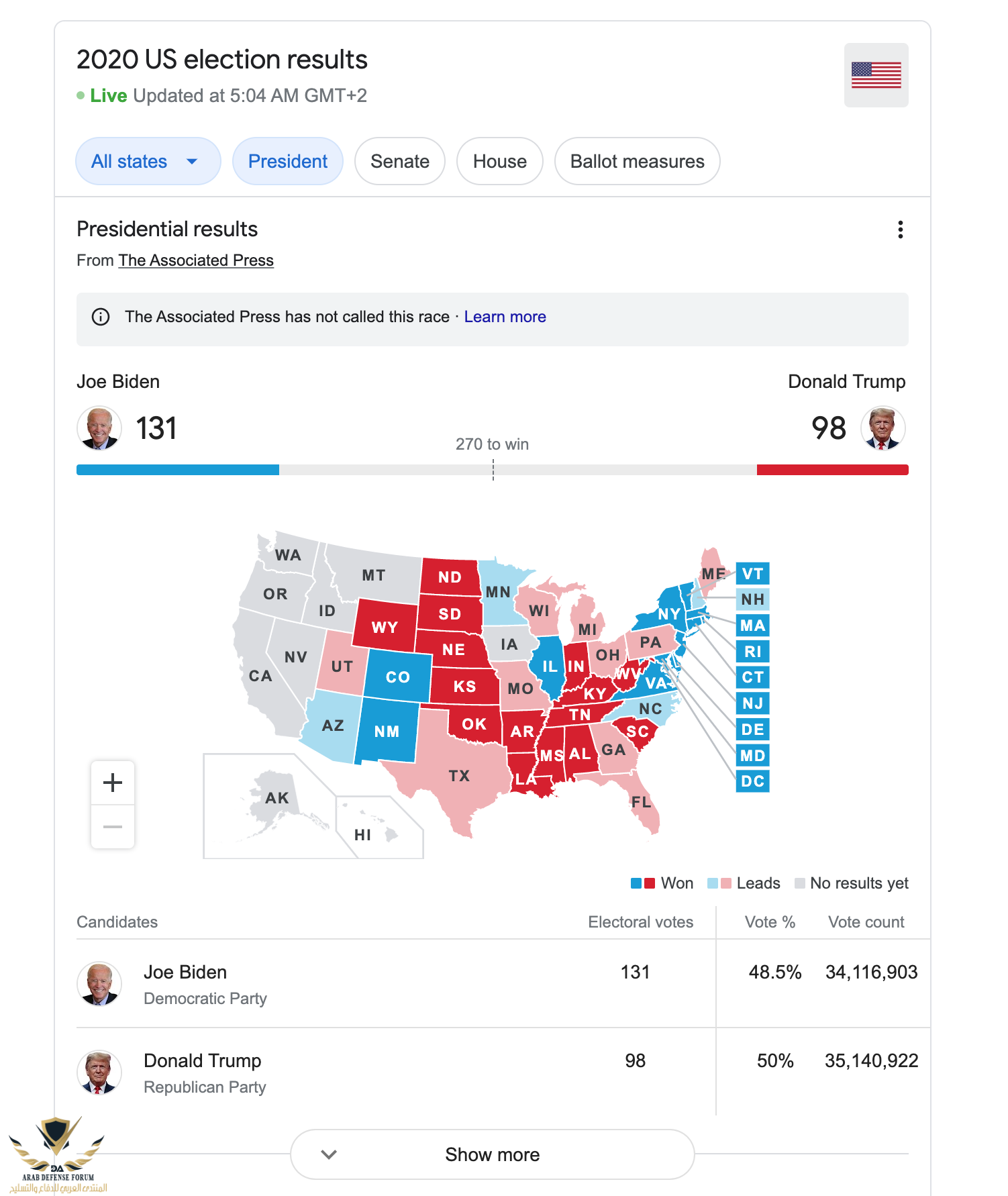Select the President filter chip
1008x1196 pixels.
pos(287,161)
